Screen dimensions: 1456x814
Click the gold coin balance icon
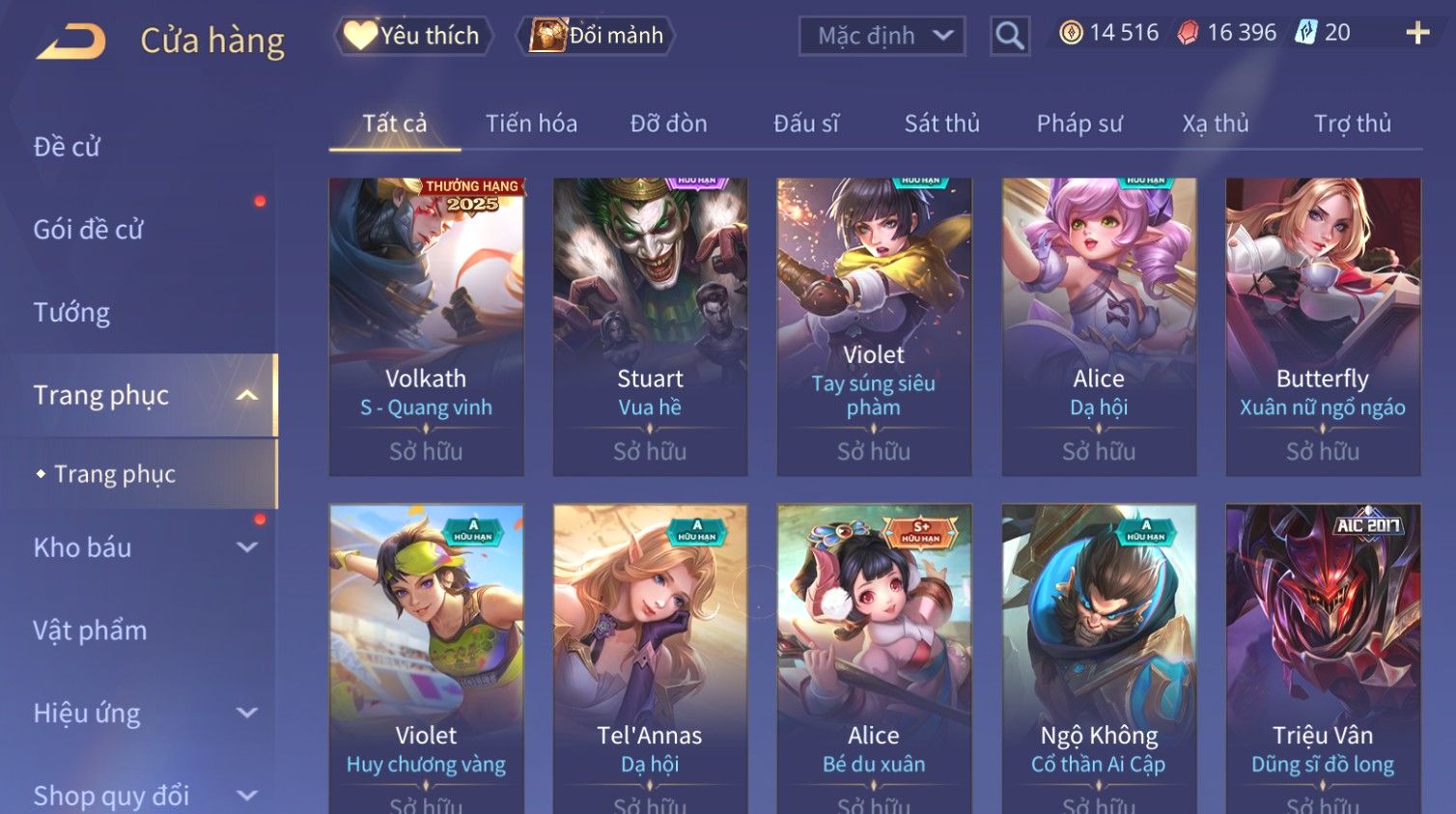pyautogui.click(x=1071, y=33)
